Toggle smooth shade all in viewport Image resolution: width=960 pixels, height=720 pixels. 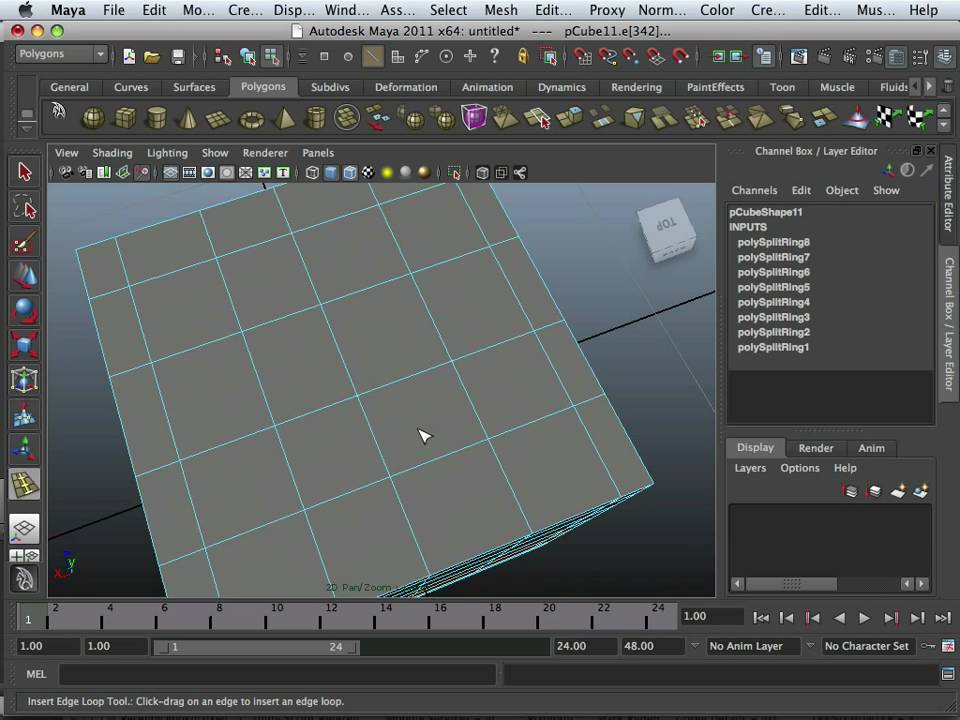(331, 173)
